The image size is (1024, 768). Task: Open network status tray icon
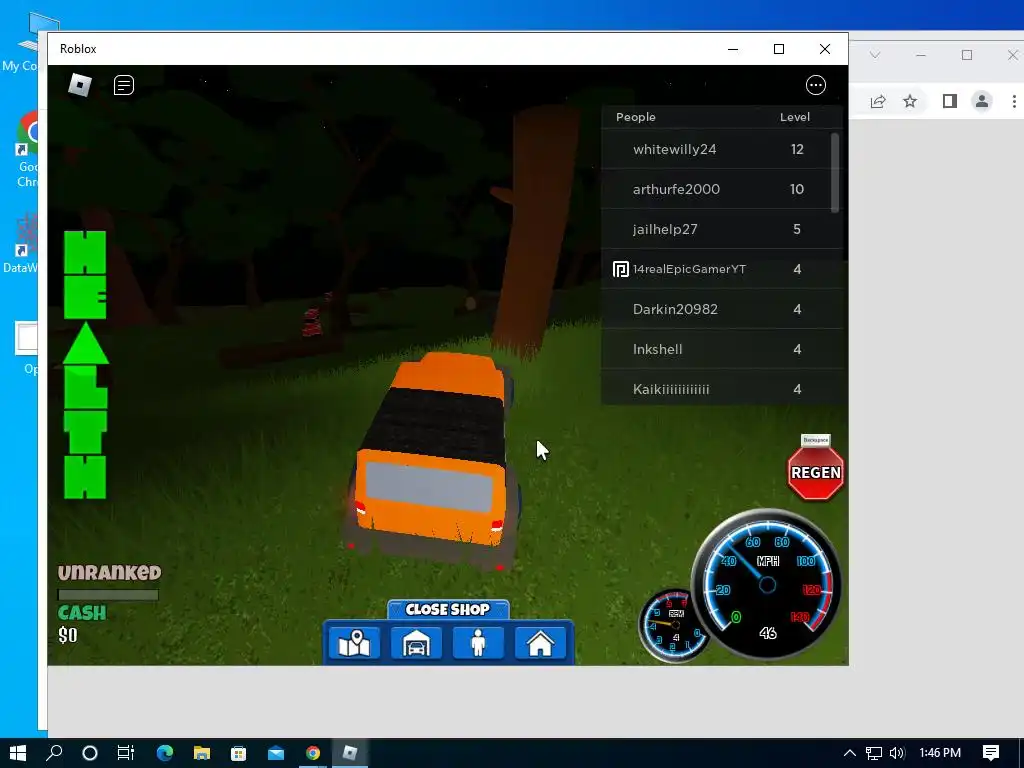(x=874, y=753)
